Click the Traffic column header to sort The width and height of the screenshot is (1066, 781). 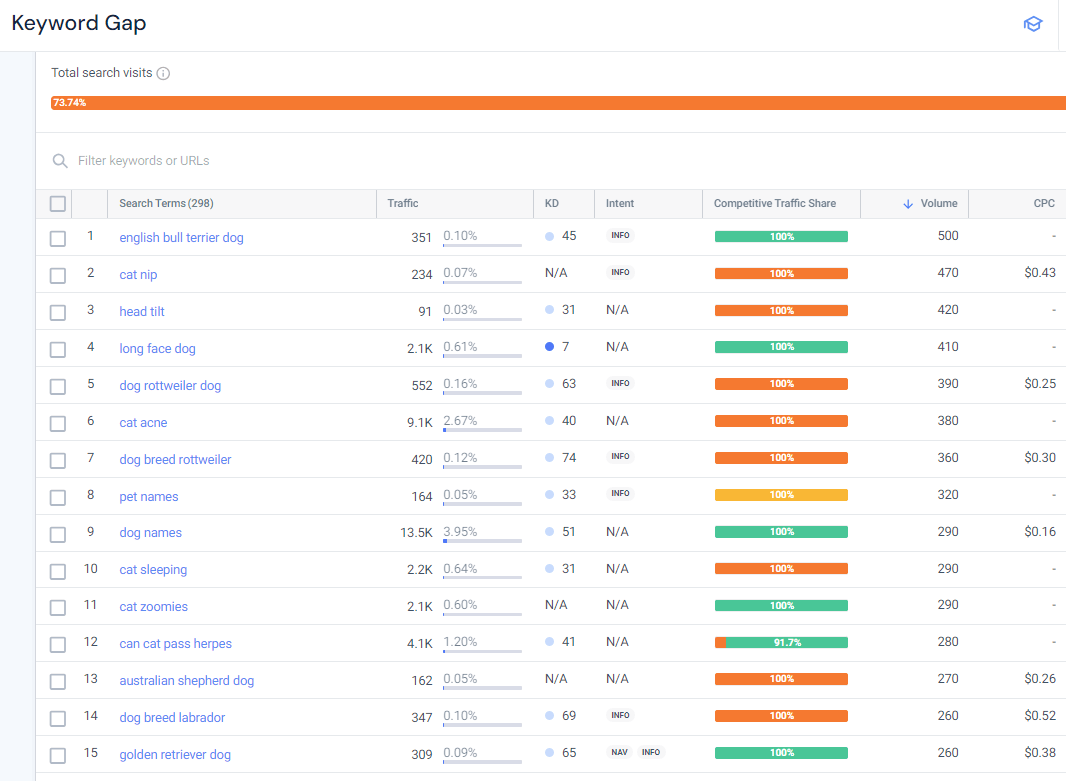click(403, 203)
